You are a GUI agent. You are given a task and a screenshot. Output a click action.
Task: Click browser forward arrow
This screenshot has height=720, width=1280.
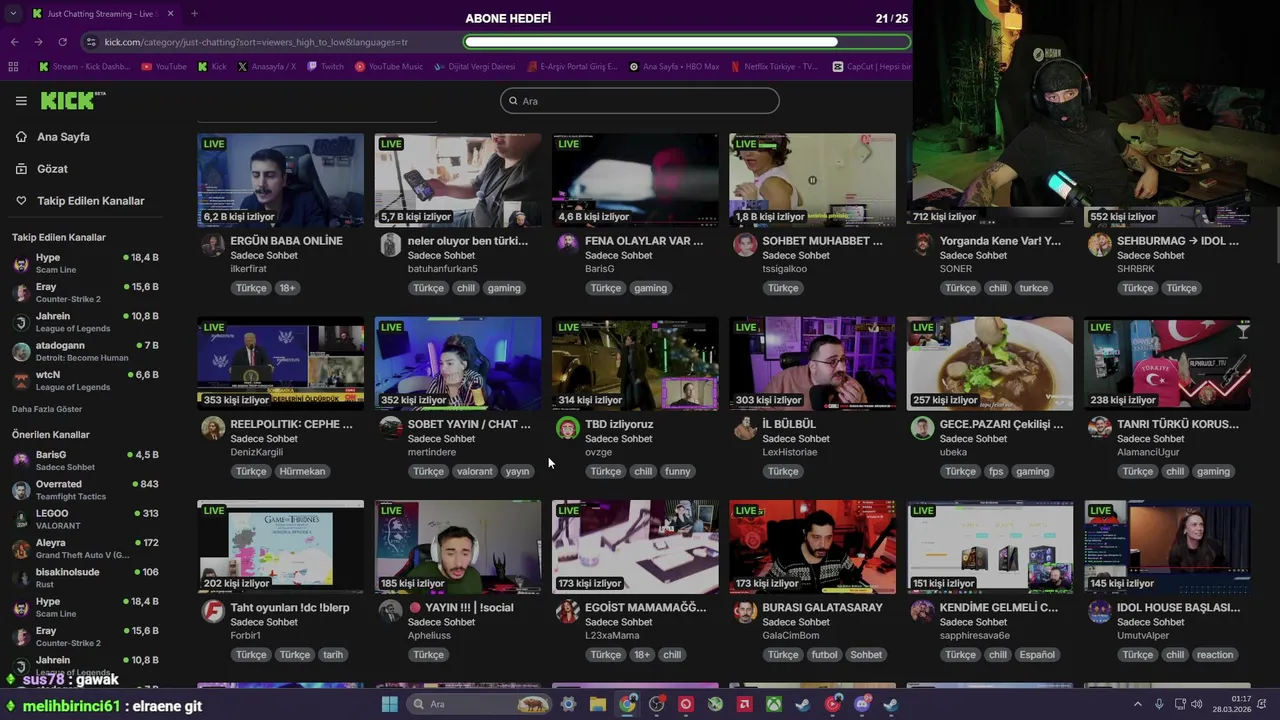coord(38,42)
